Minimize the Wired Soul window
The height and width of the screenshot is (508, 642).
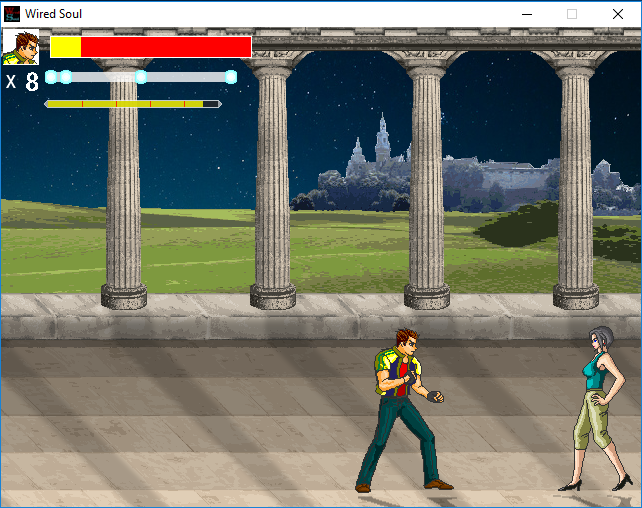(526, 14)
